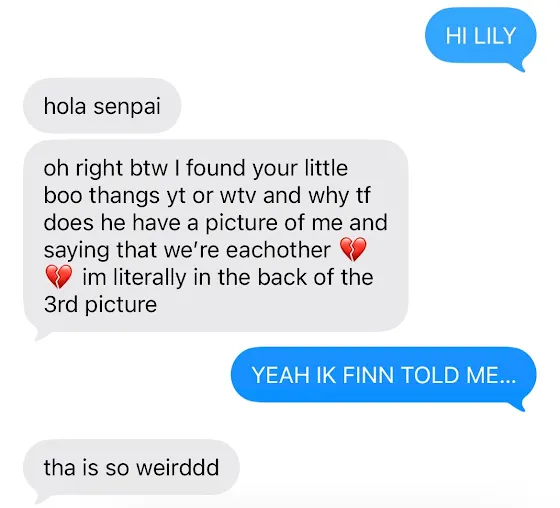Click the word "senpai" in the gray bubble
The image size is (560, 508).
127,107
